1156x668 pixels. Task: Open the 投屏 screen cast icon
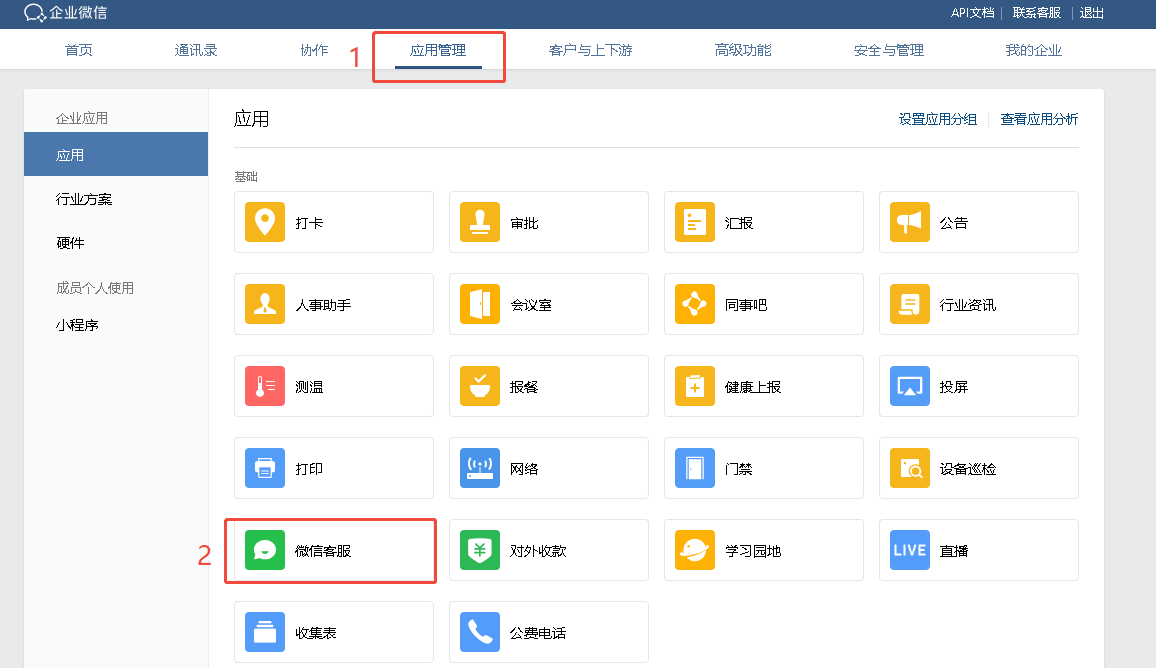coord(910,386)
